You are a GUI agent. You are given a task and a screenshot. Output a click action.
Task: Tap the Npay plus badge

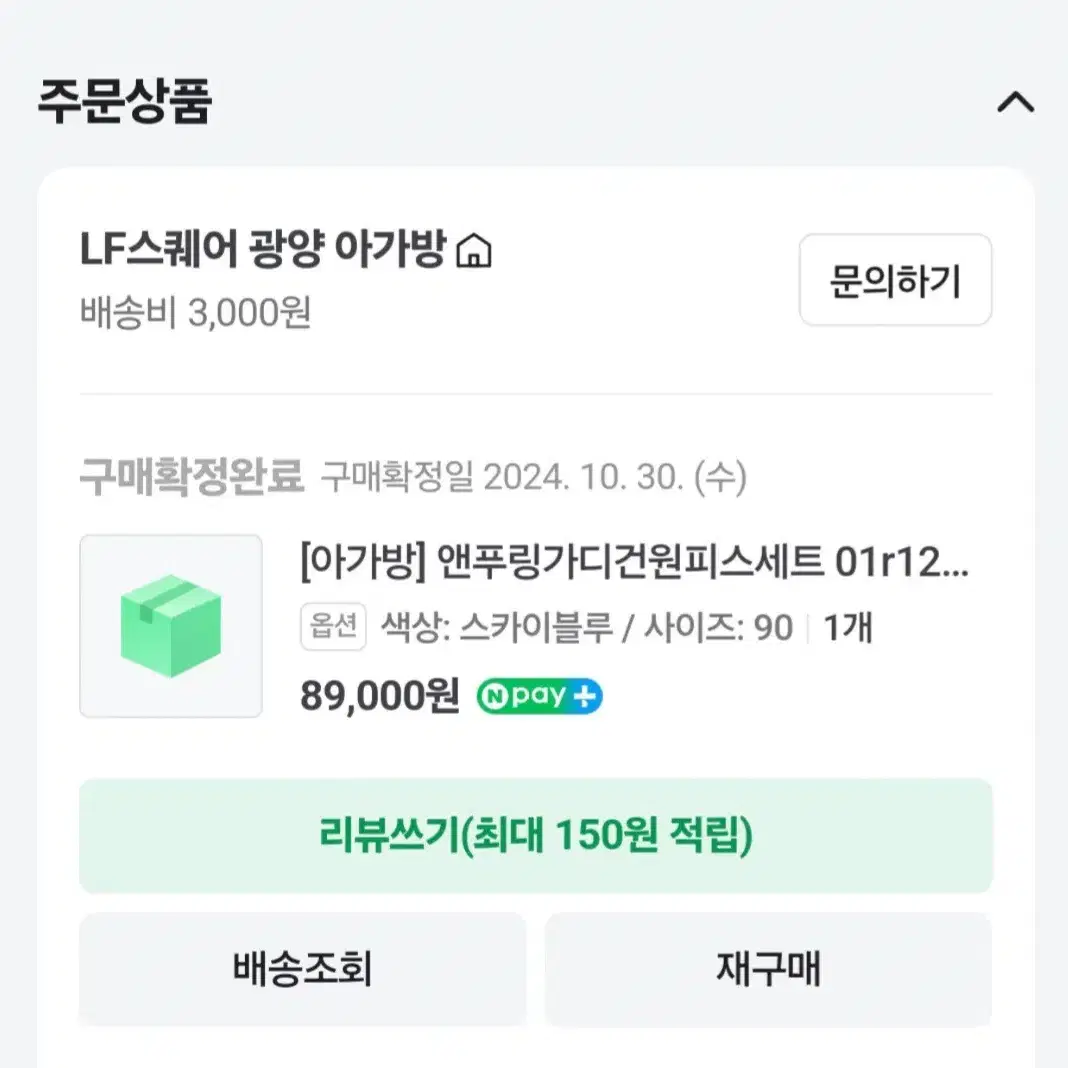tap(539, 696)
